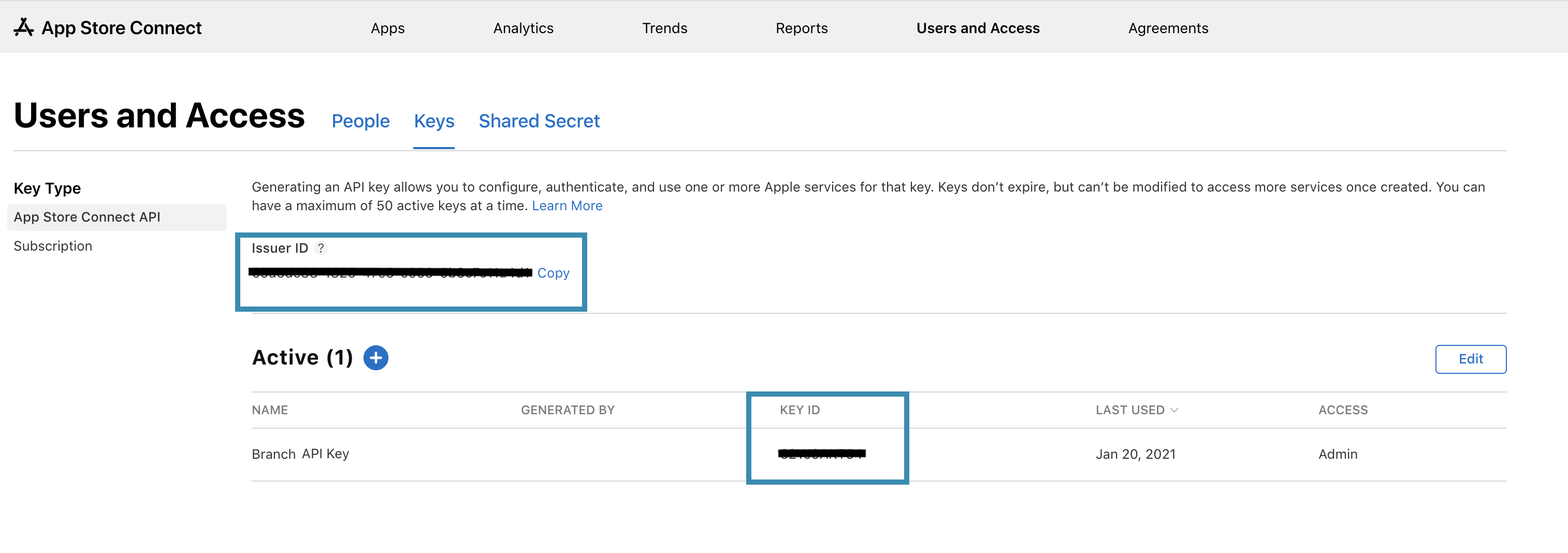Click the KEY ID column header

pos(799,410)
